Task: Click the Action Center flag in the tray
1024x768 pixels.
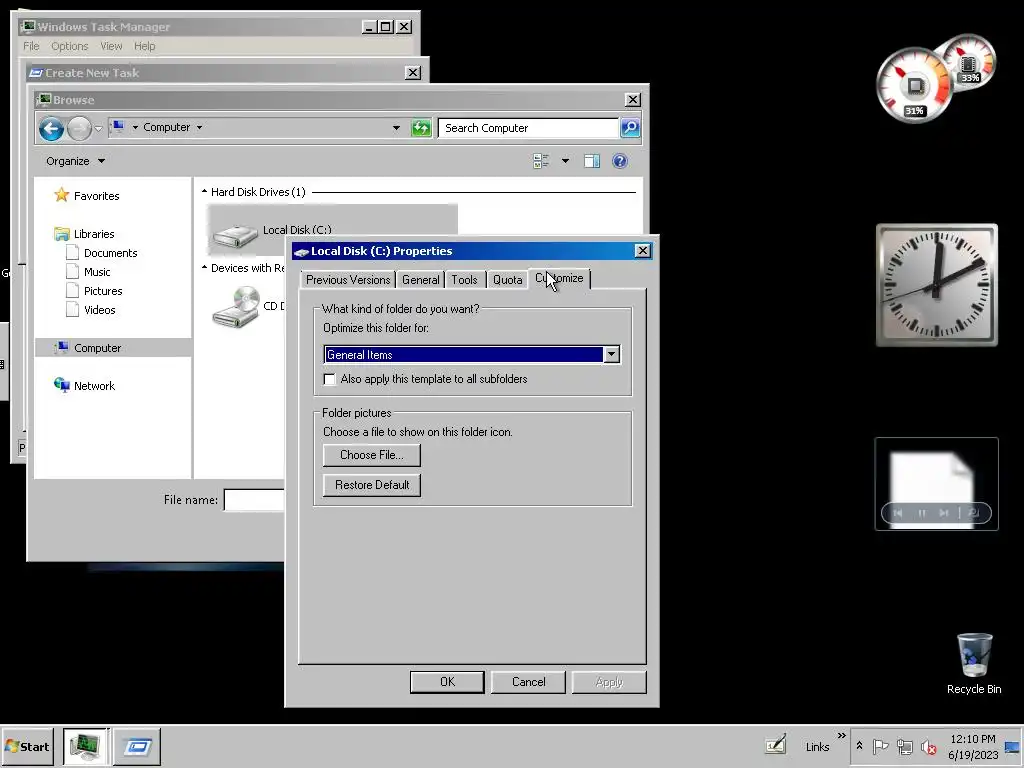Action: tap(880, 746)
